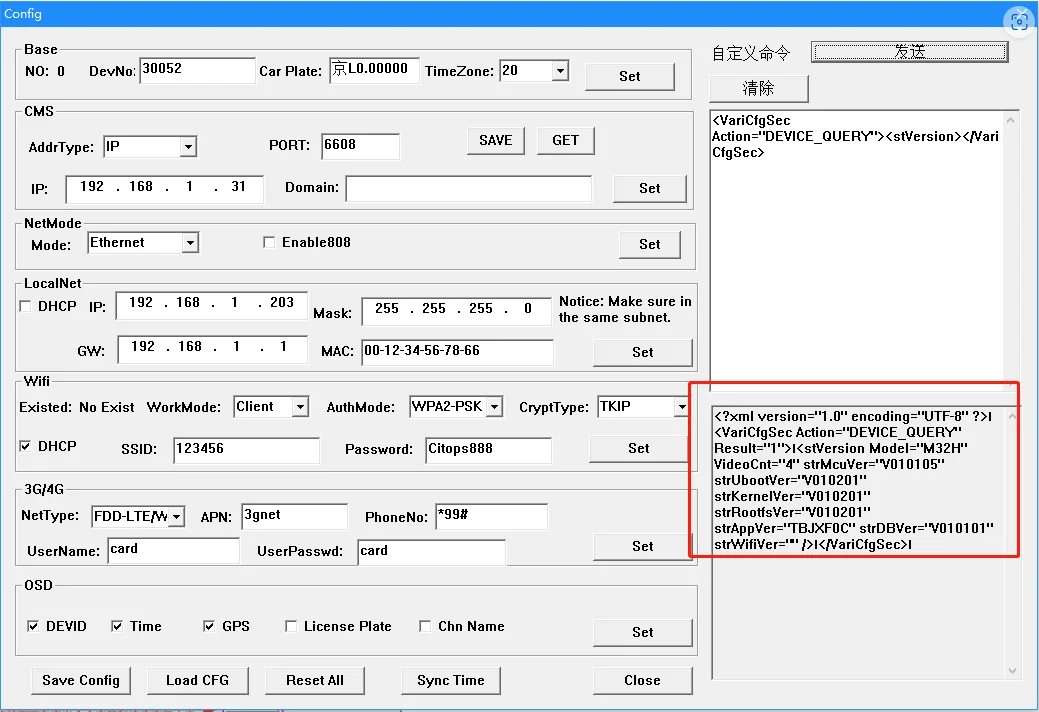Click the XML response output area
The image size is (1039, 712).
[858, 542]
